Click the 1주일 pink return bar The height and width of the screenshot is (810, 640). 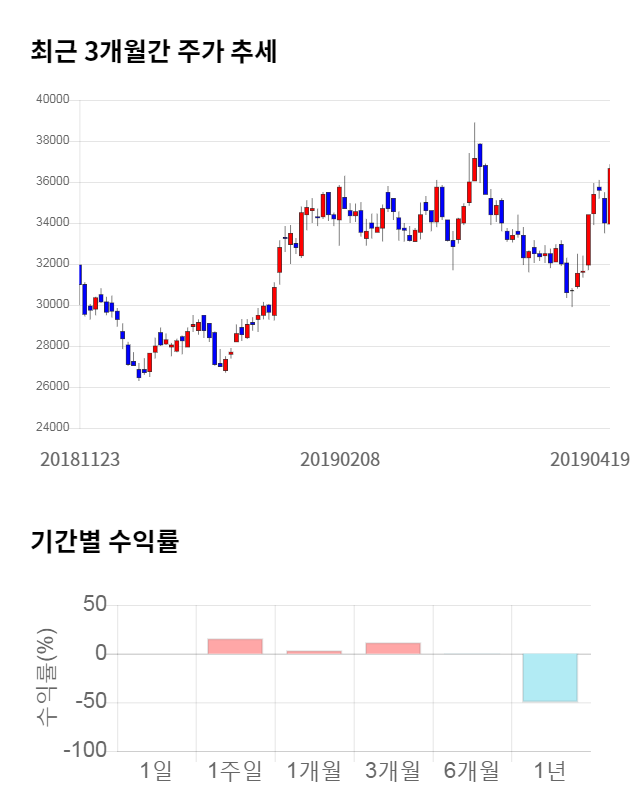(x=235, y=646)
